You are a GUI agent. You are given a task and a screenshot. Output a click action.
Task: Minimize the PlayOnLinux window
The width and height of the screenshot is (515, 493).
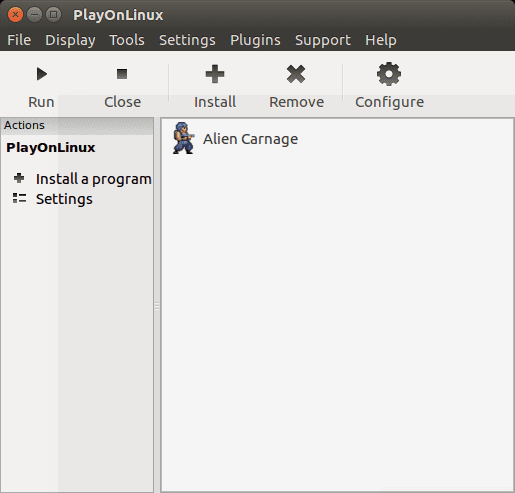(34, 15)
